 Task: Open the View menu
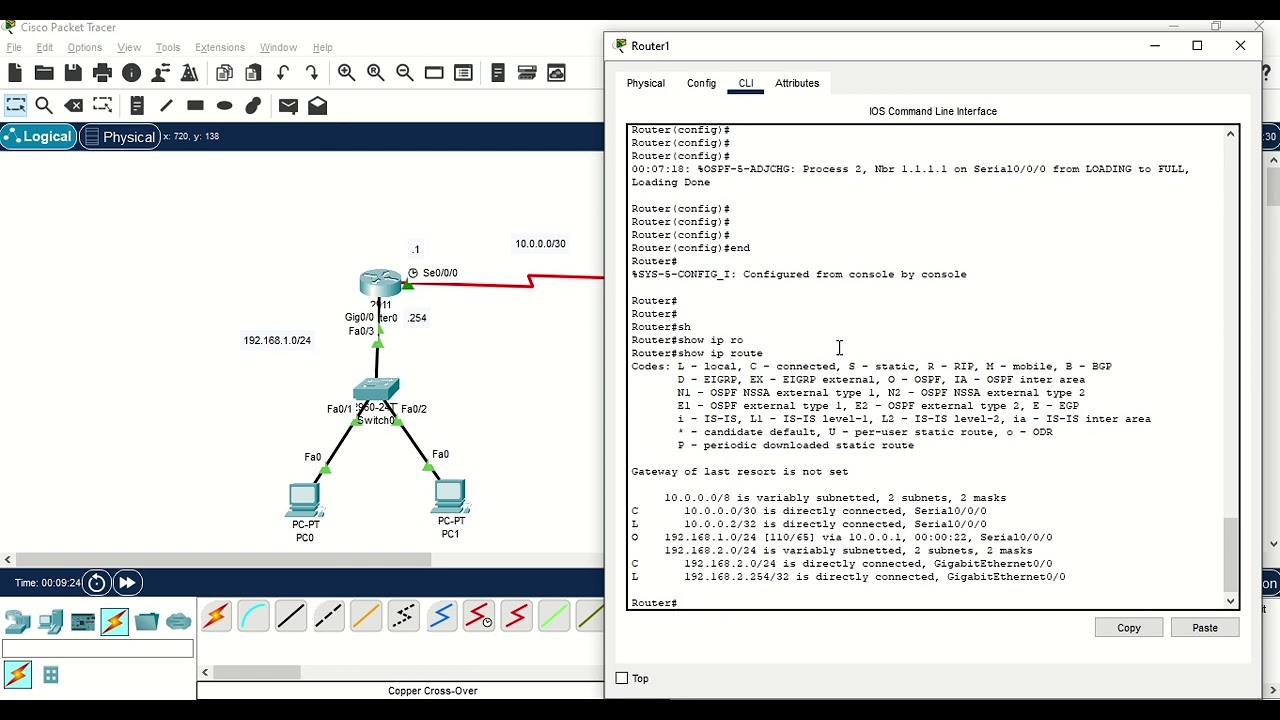pos(129,47)
